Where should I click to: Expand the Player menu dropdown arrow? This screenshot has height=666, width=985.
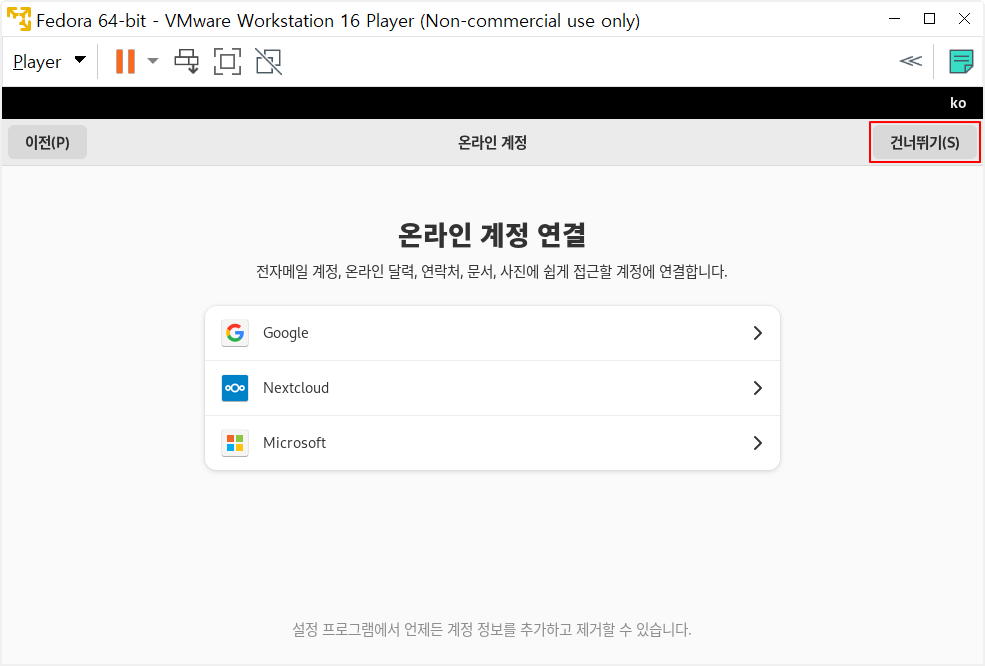pyautogui.click(x=80, y=60)
